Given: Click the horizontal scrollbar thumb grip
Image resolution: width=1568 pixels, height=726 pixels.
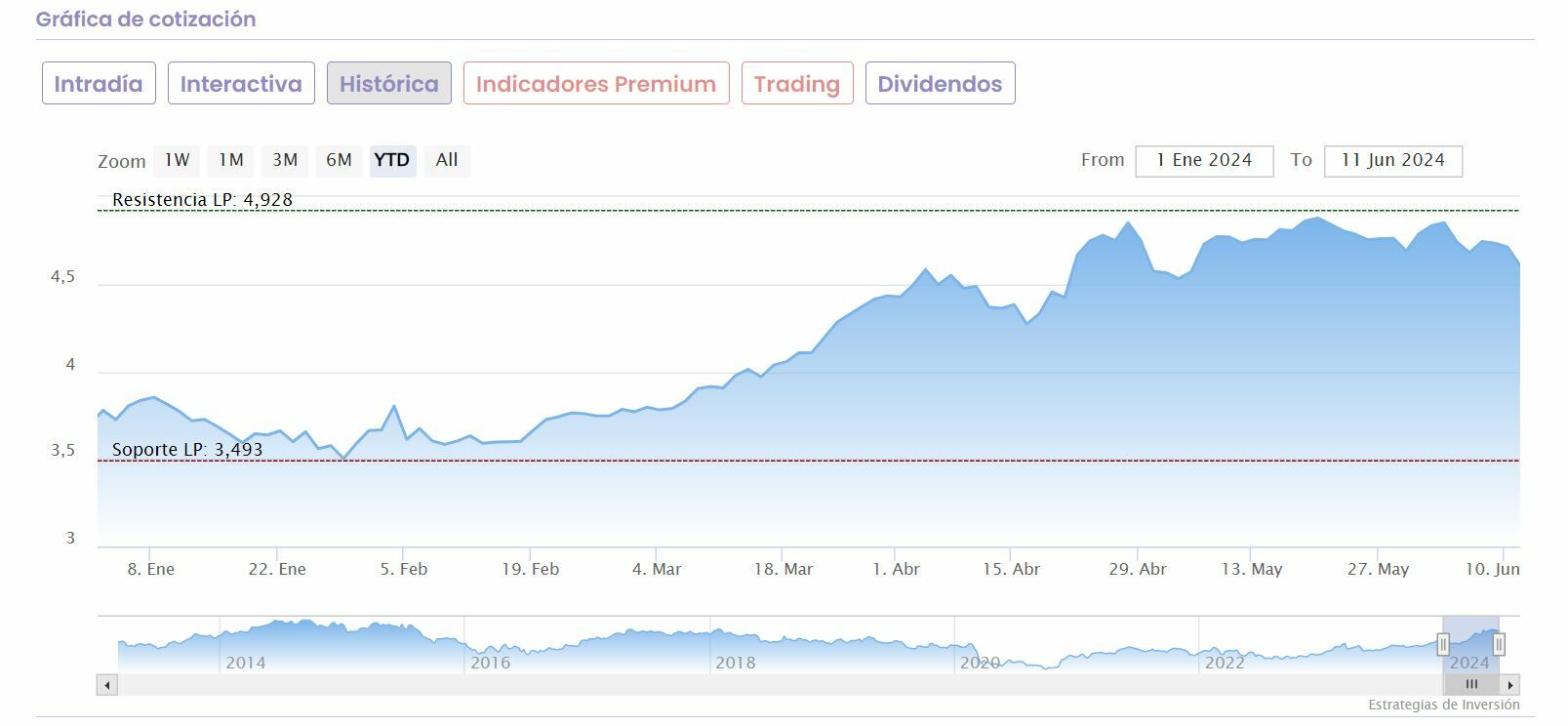Looking at the screenshot, I should tap(1471, 684).
